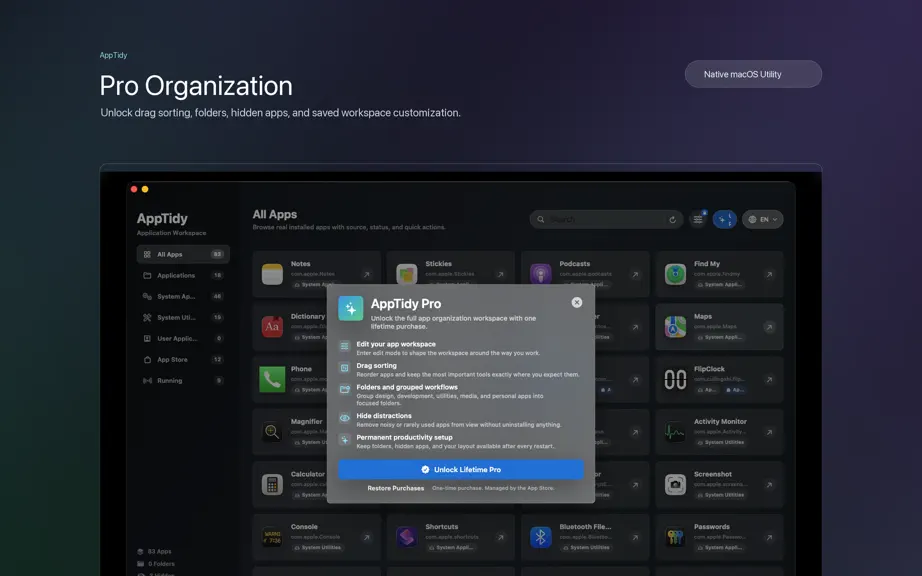Screen dimensions: 922x576
Task: Click the AppTidy sidebar title
Action: 162,219
